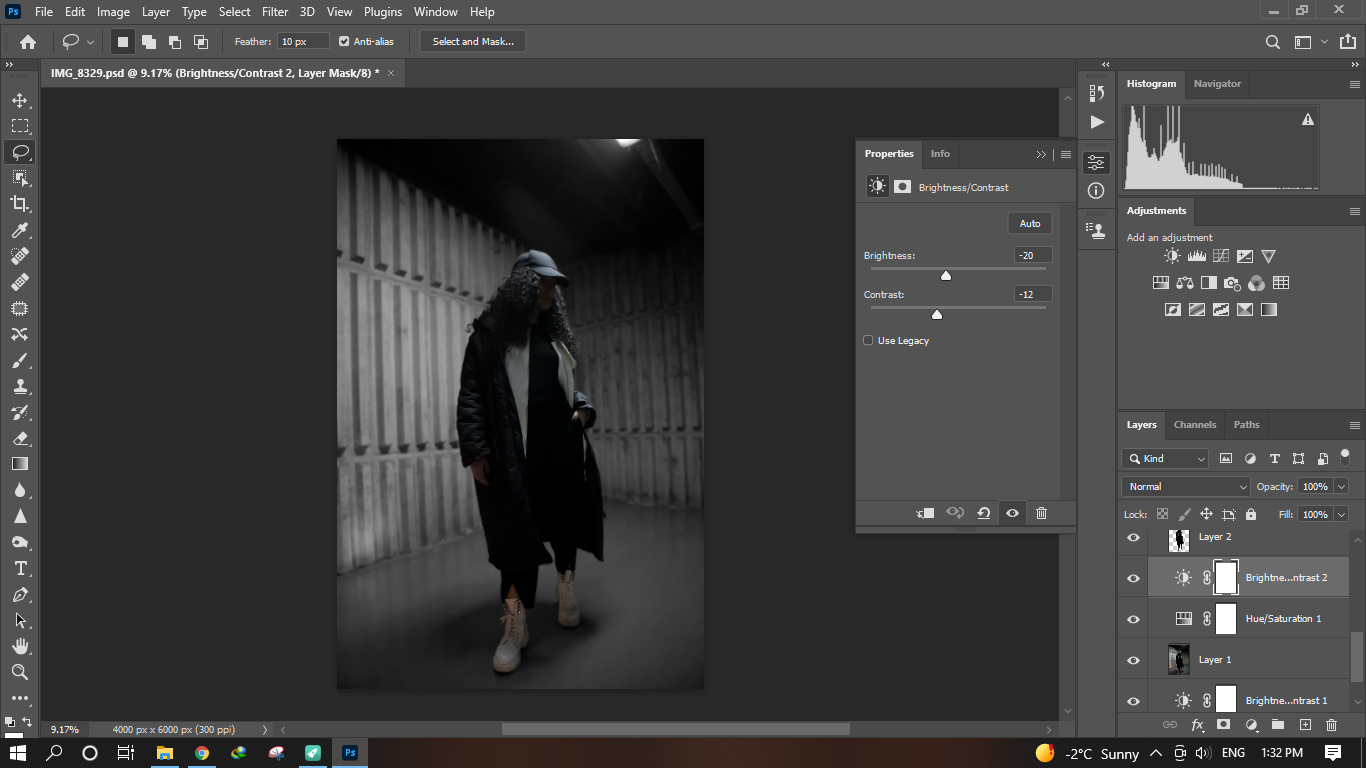This screenshot has height=768, width=1366.
Task: Adjust the Brightness slider handle
Action: coord(945,275)
